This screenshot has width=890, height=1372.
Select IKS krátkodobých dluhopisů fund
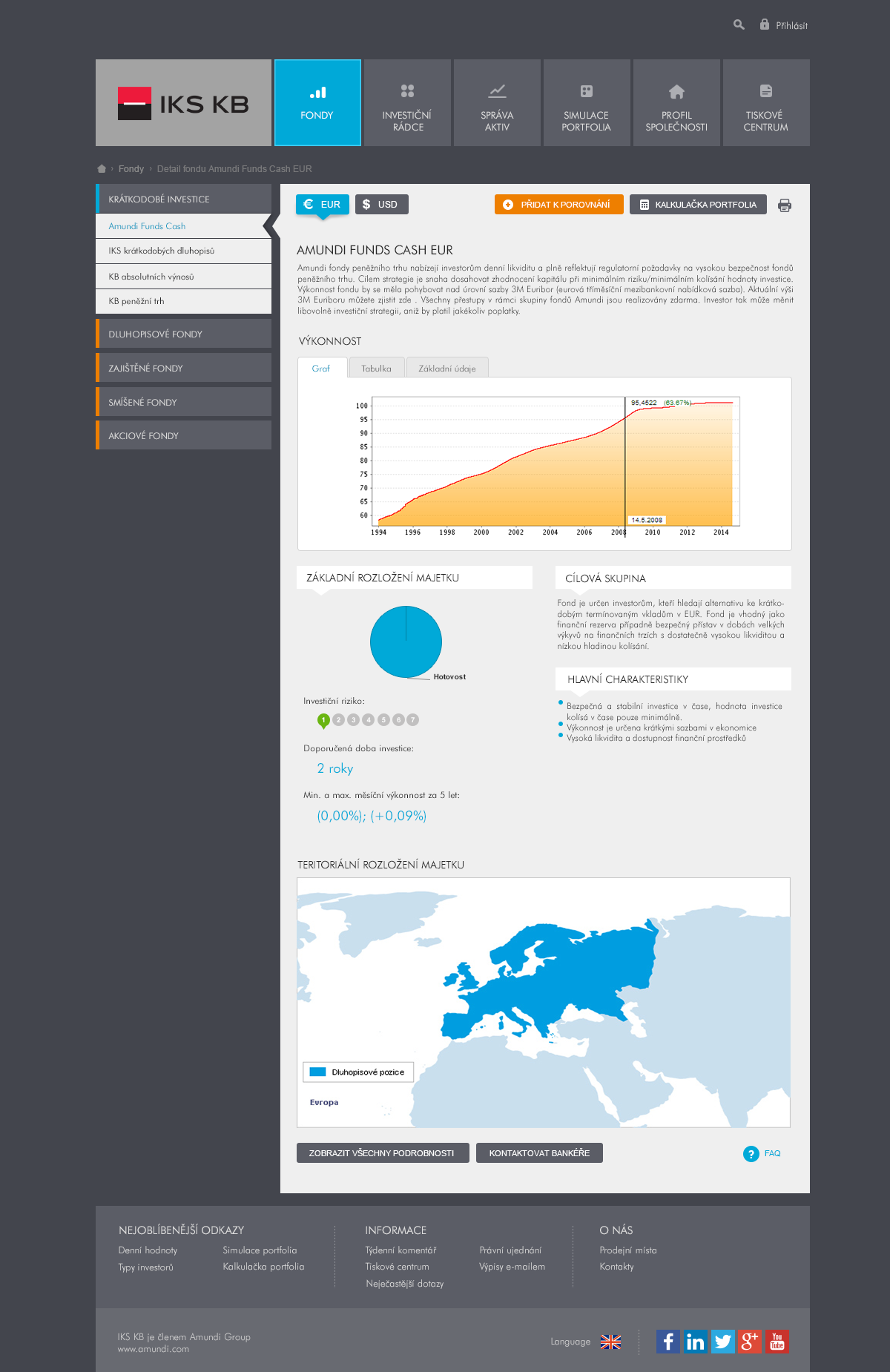[183, 251]
